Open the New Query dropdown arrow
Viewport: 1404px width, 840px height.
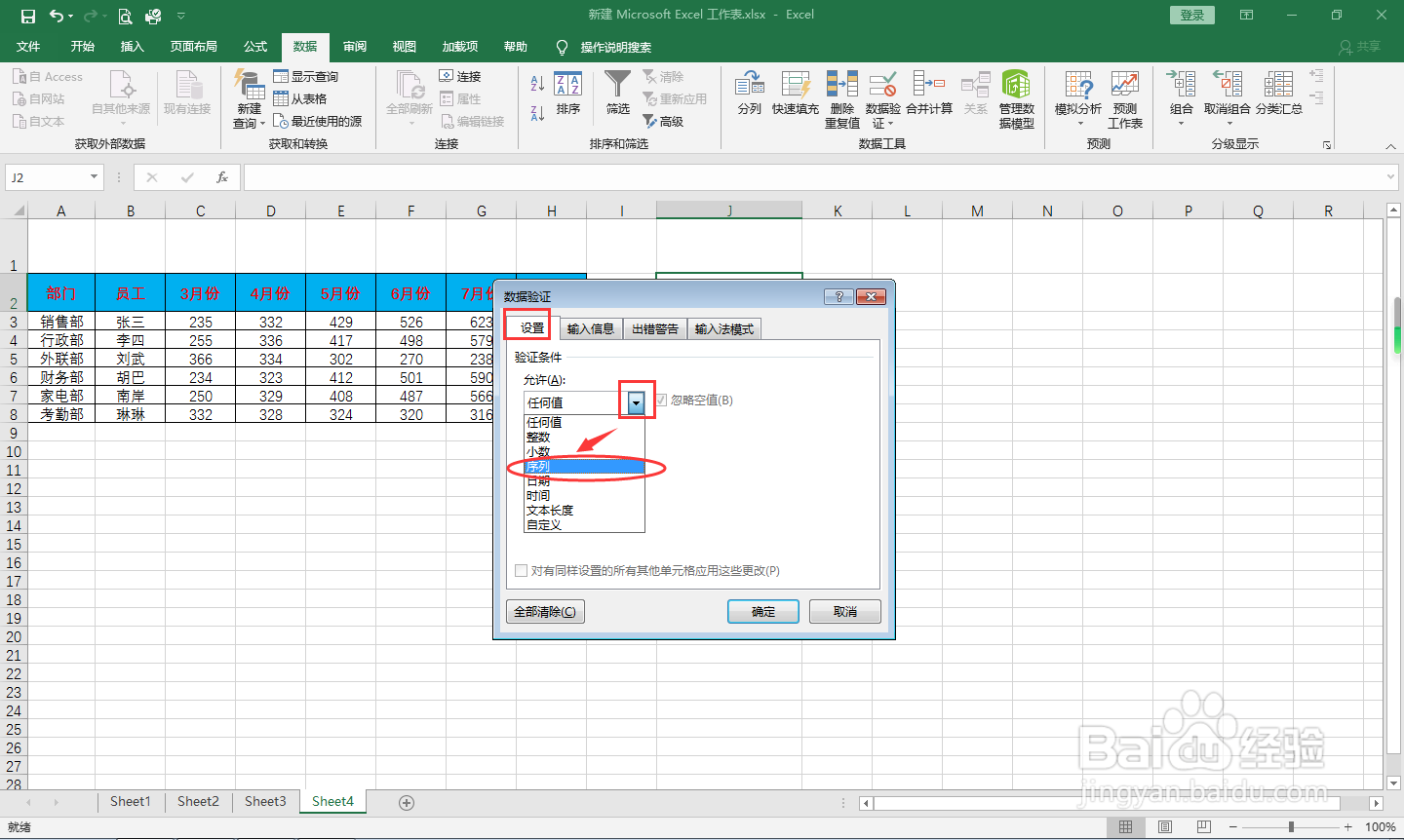tap(262, 125)
